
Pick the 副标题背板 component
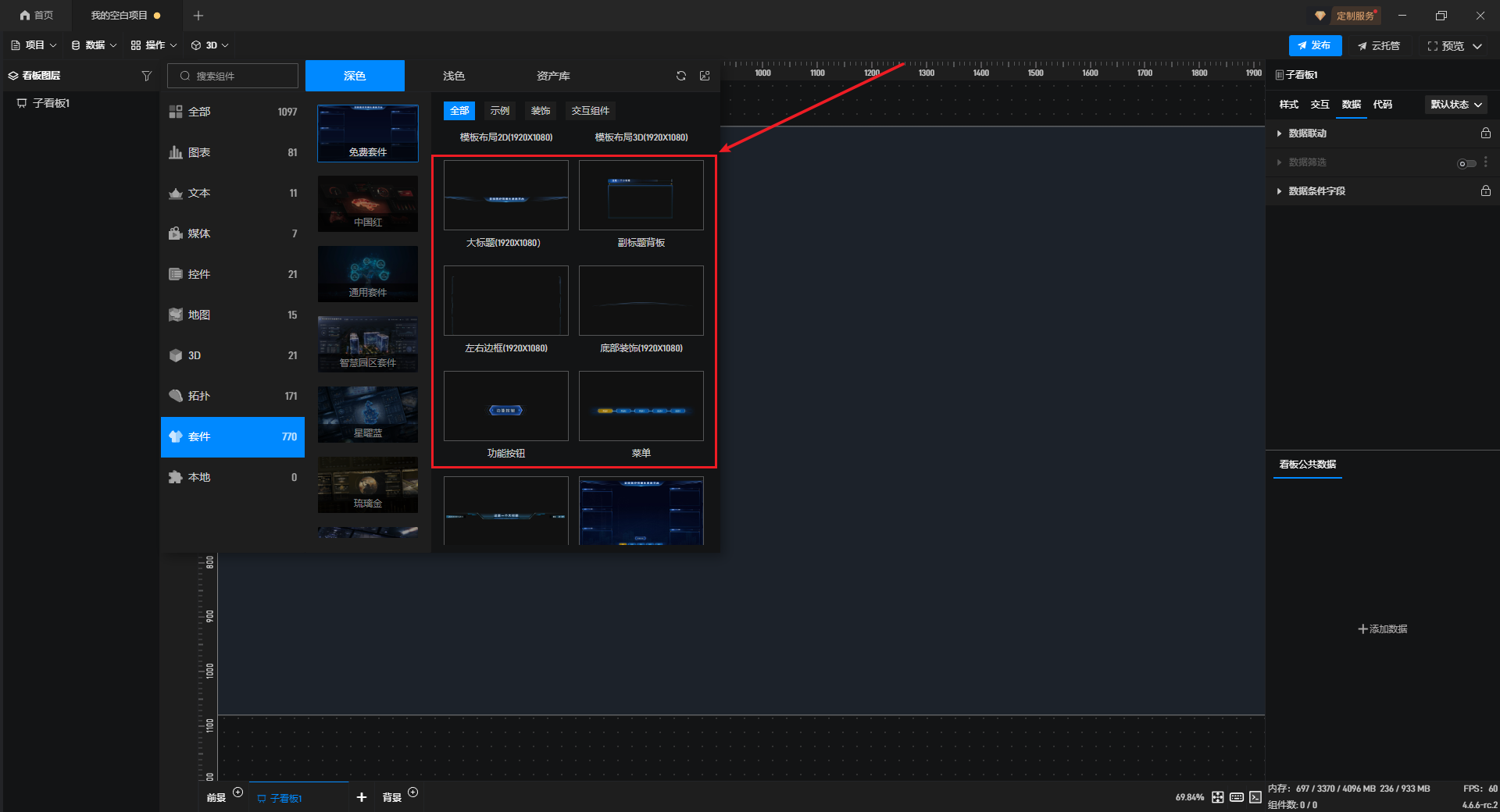click(641, 196)
